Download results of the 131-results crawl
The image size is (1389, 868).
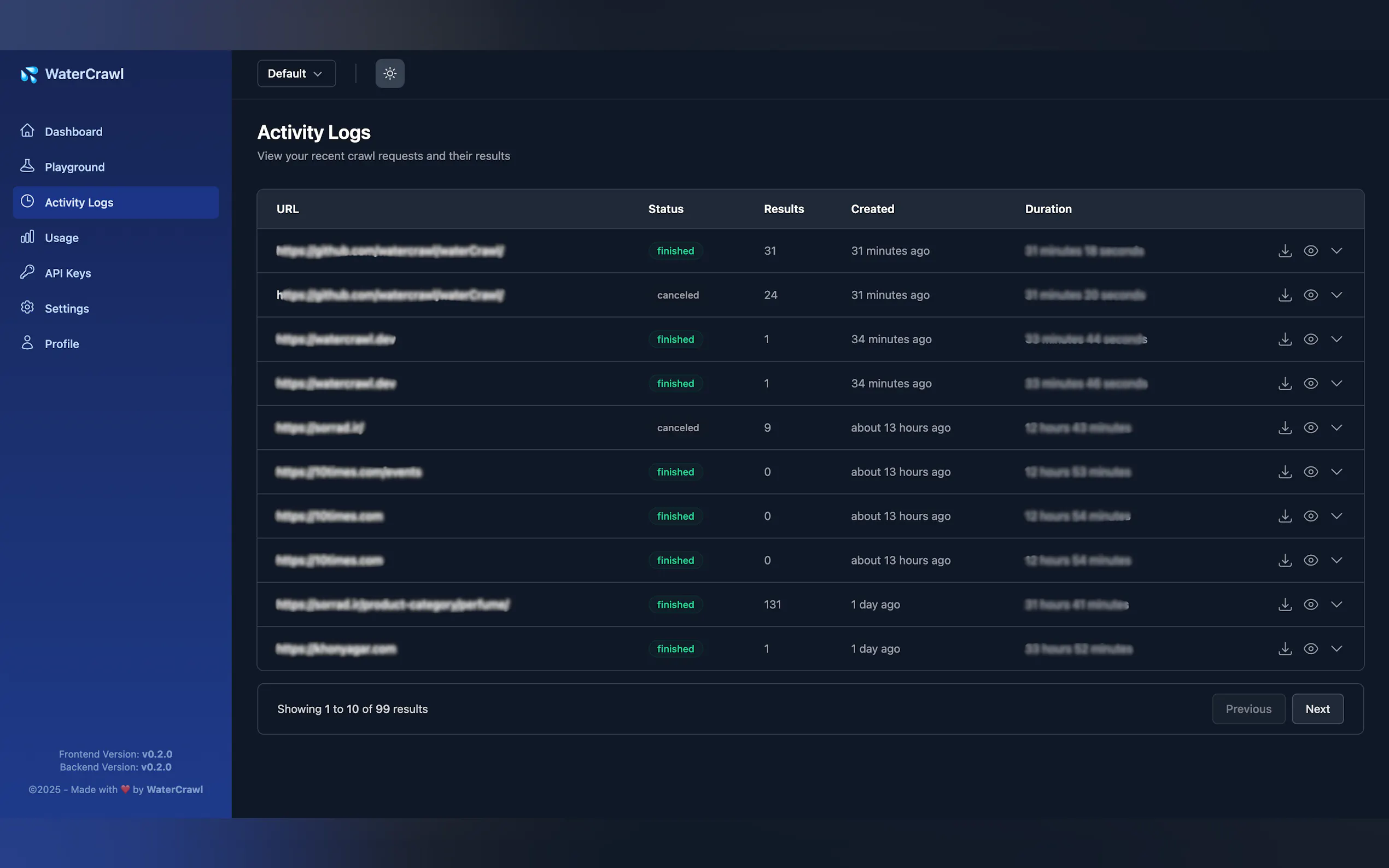click(1285, 605)
